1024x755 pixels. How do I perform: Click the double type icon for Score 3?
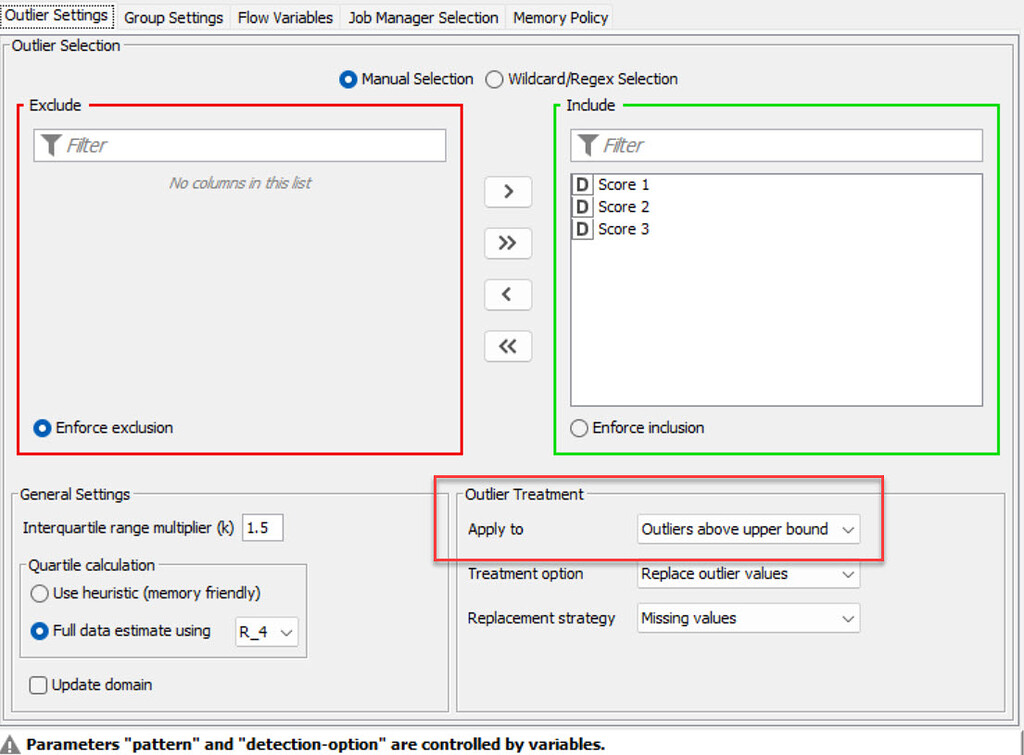pyautogui.click(x=582, y=229)
